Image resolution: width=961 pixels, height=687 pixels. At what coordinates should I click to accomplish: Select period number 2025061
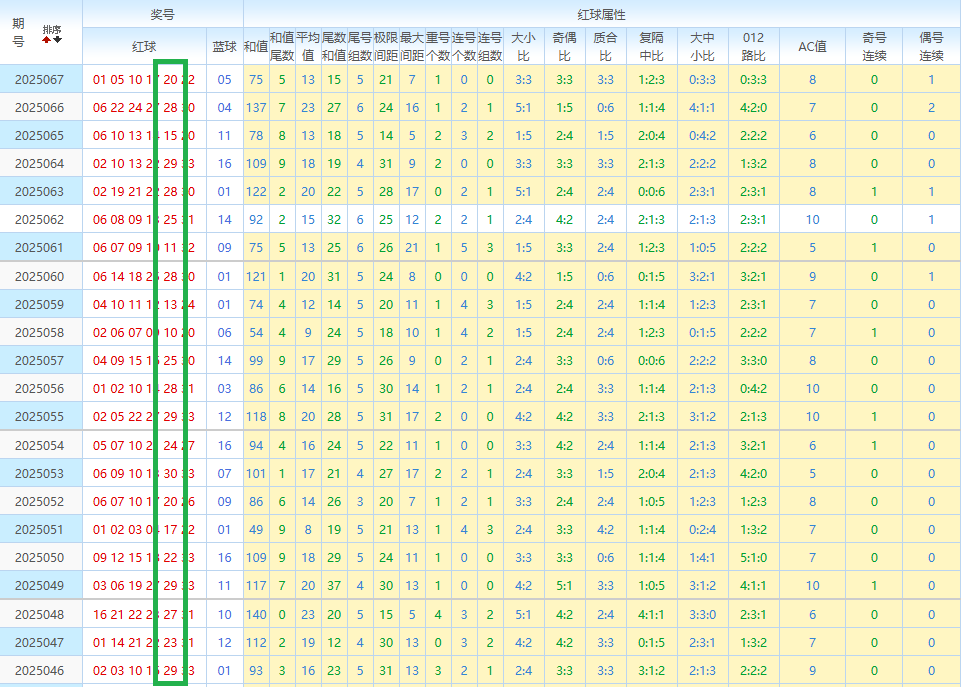tap(39, 248)
